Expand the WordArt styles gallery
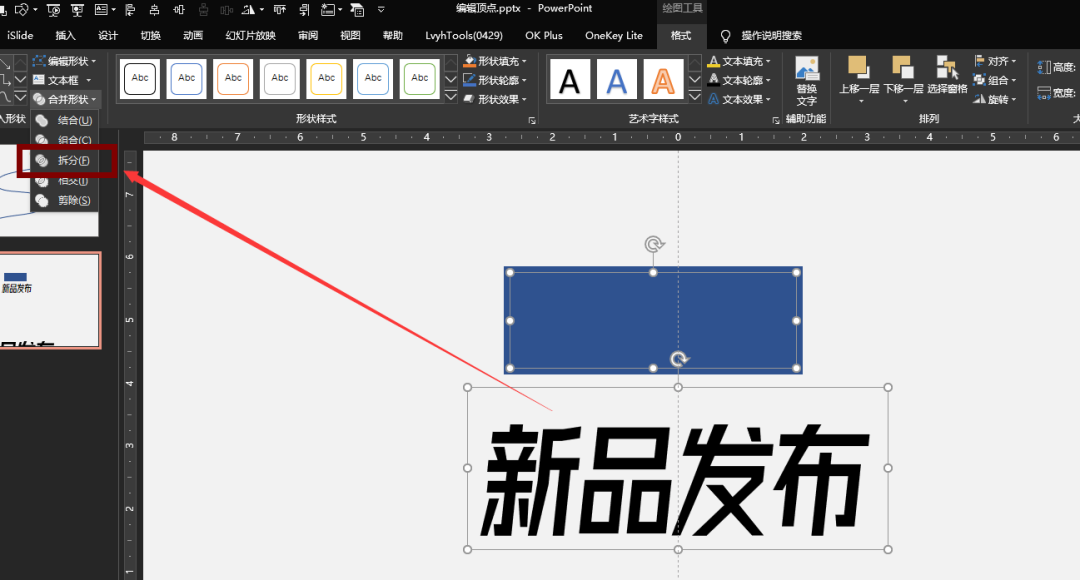The width and height of the screenshot is (1080, 580). tap(695, 96)
